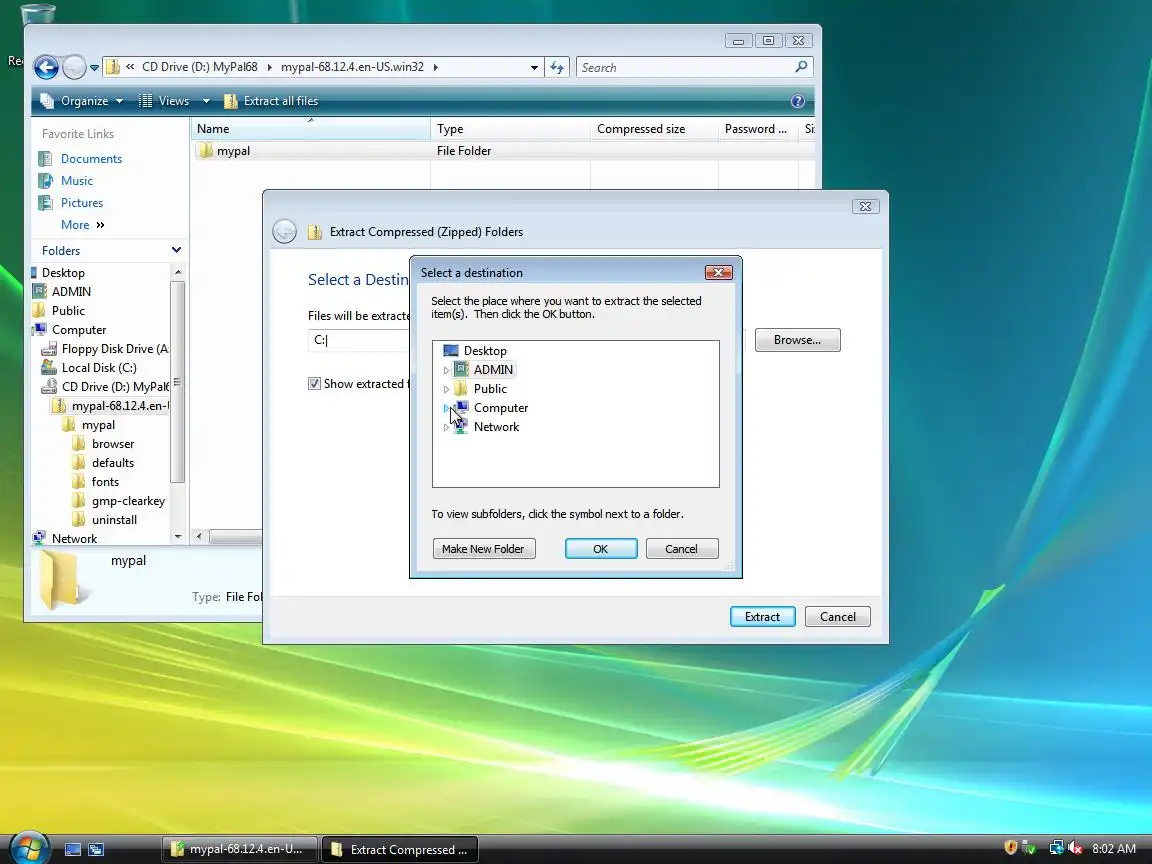The image size is (1152, 864).
Task: Click CD Drive (D:) MyPal68 breadcrumb
Action: [199, 67]
